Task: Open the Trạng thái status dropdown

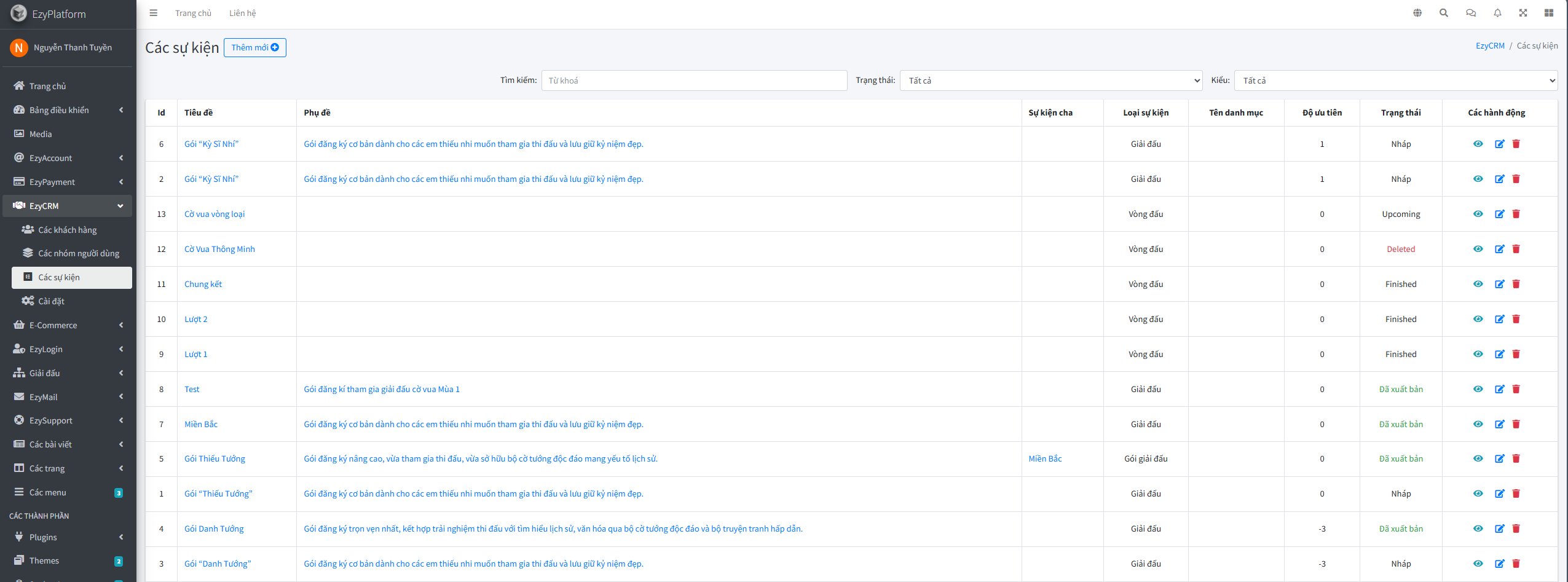Action: tap(1050, 81)
